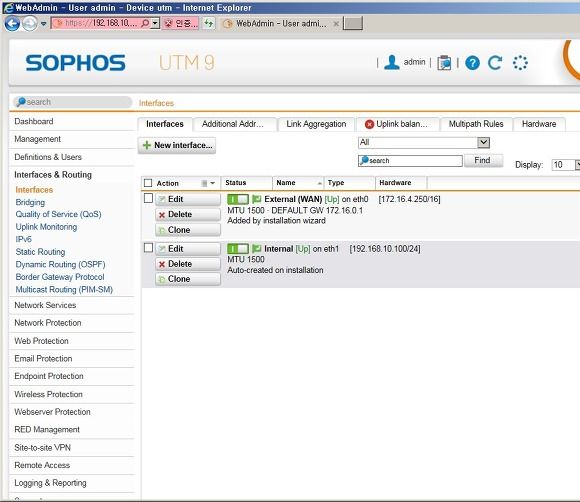Open Border Gateway Protocol page

tap(60, 277)
